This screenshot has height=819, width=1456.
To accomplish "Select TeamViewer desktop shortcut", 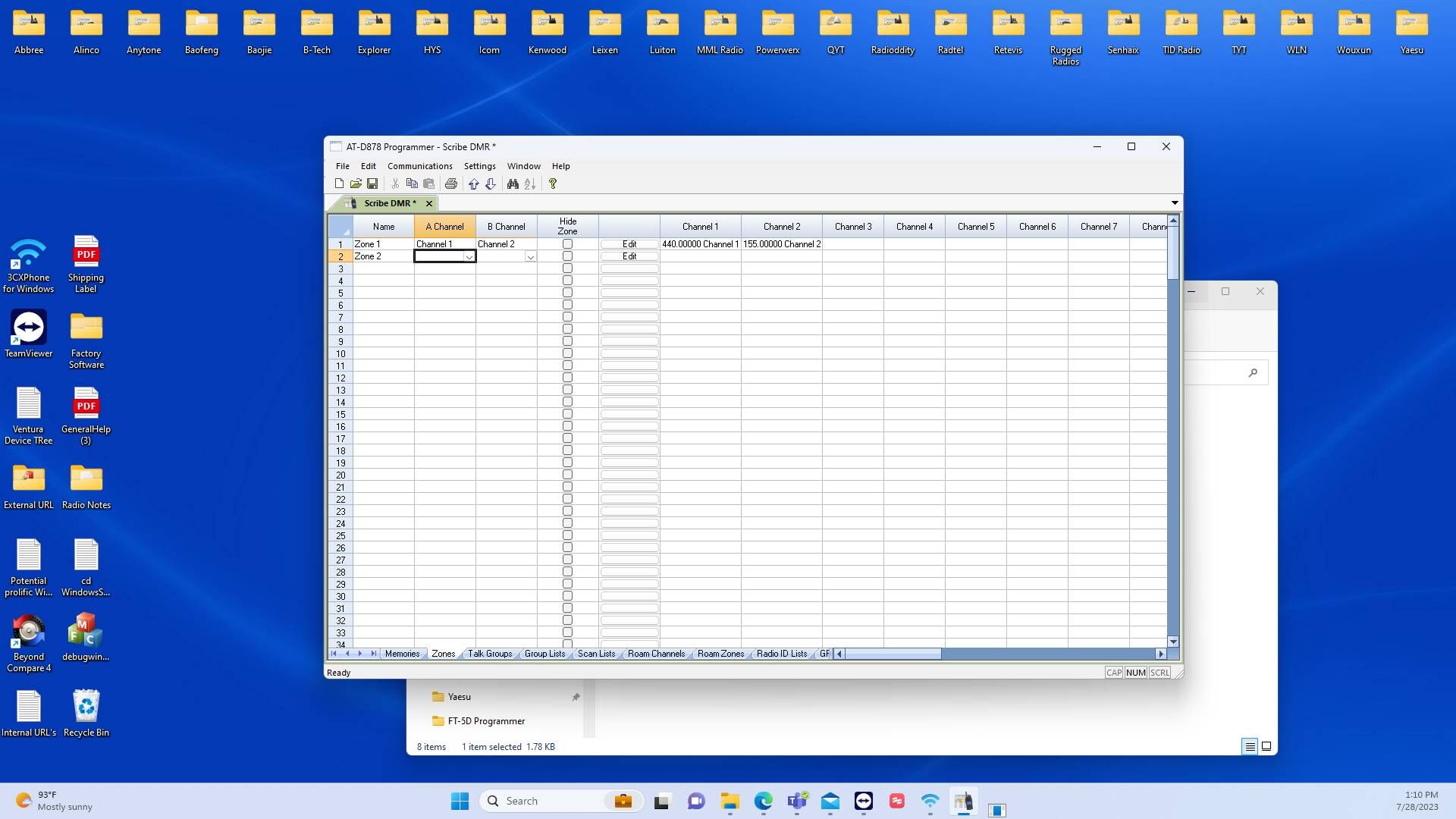I will click(x=29, y=334).
